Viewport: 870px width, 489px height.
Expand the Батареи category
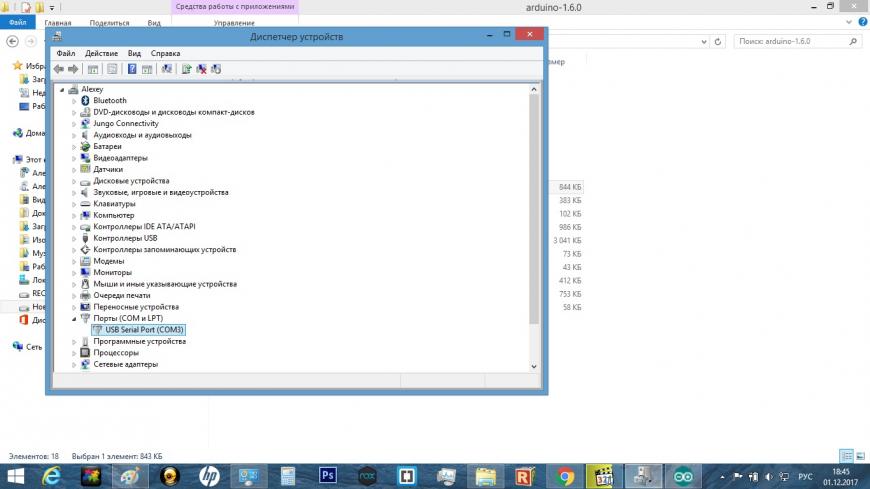pyautogui.click(x=74, y=147)
